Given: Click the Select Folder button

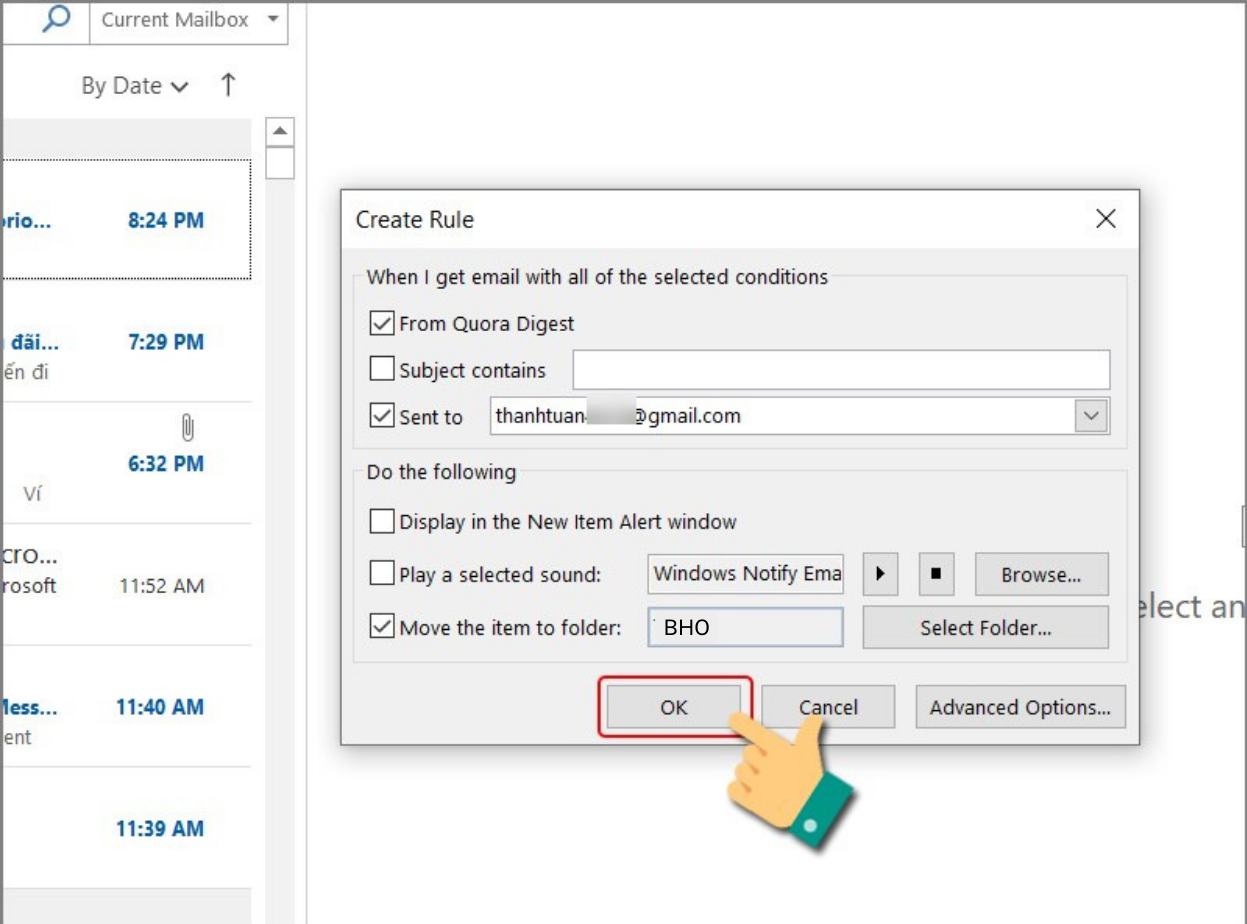Looking at the screenshot, I should pyautogui.click(x=985, y=628).
